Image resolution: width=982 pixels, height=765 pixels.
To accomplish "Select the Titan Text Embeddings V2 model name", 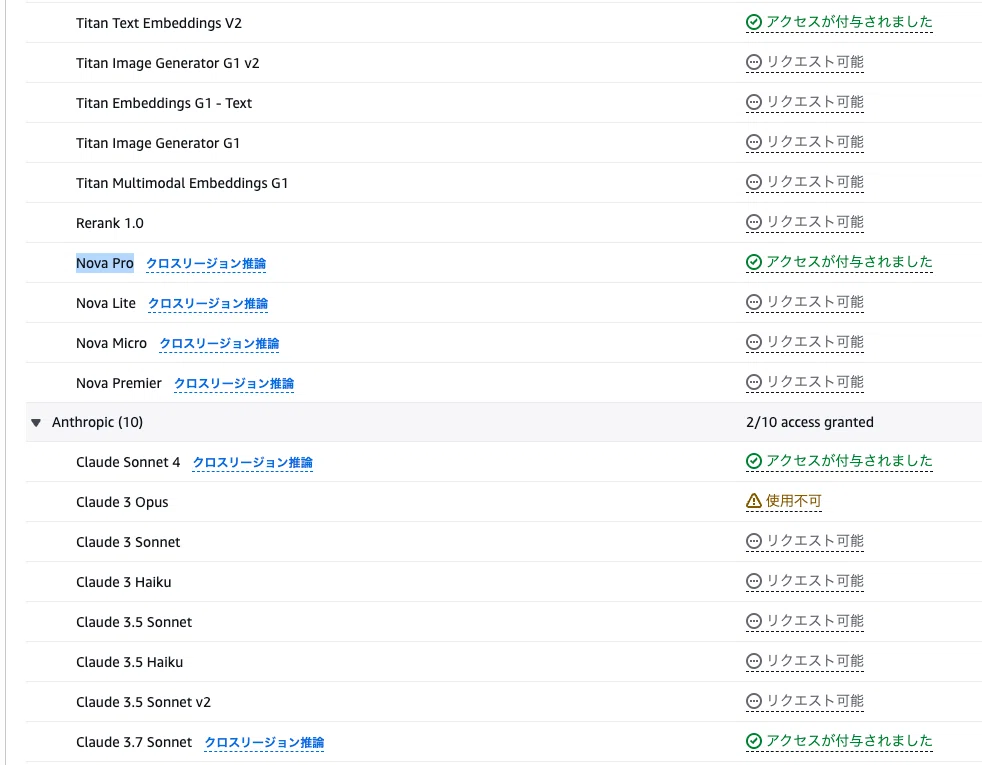I will pyautogui.click(x=158, y=23).
